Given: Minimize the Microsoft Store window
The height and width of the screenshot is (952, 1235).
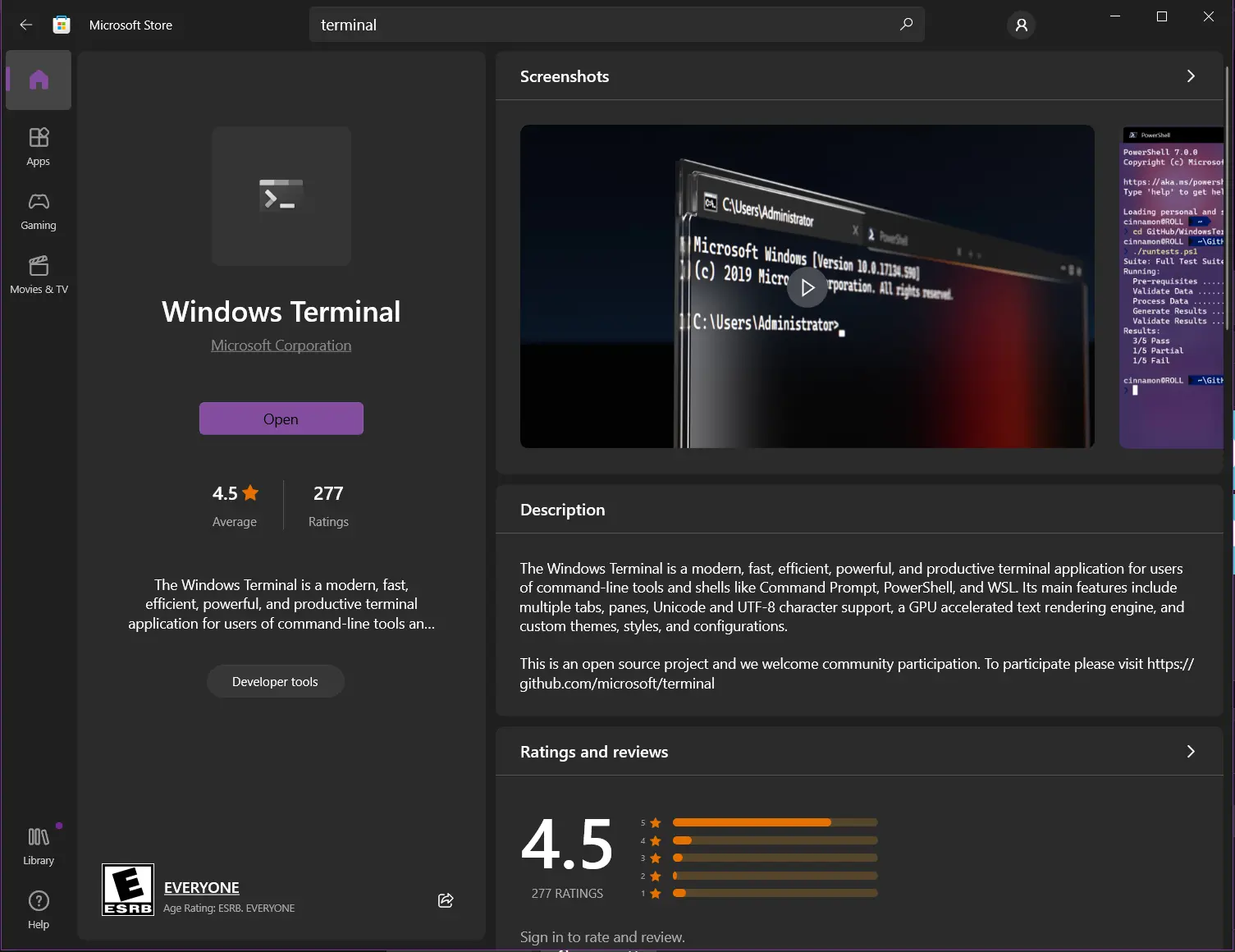Looking at the screenshot, I should click(1115, 16).
